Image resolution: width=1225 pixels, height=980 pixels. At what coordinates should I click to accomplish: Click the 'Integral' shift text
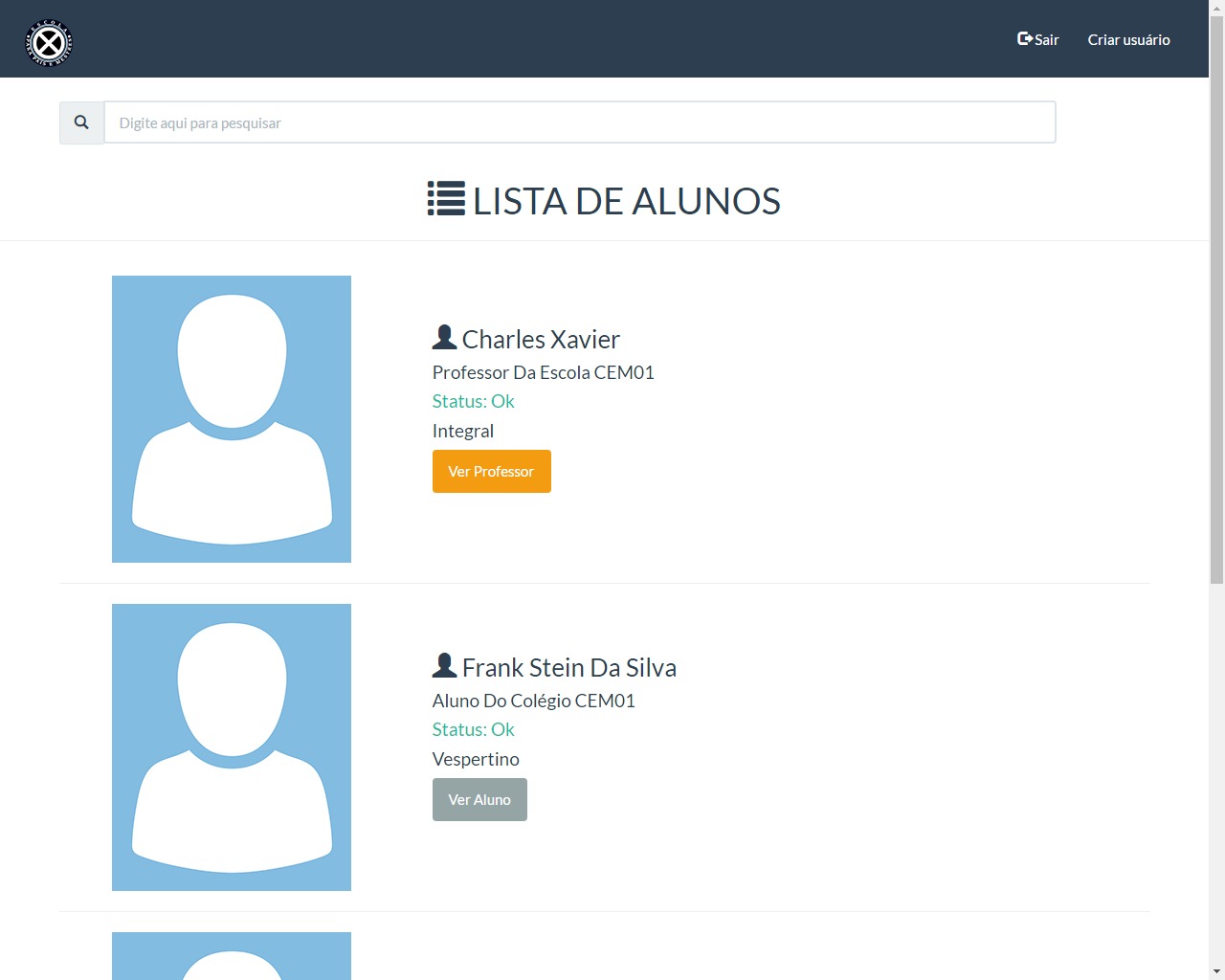point(462,431)
